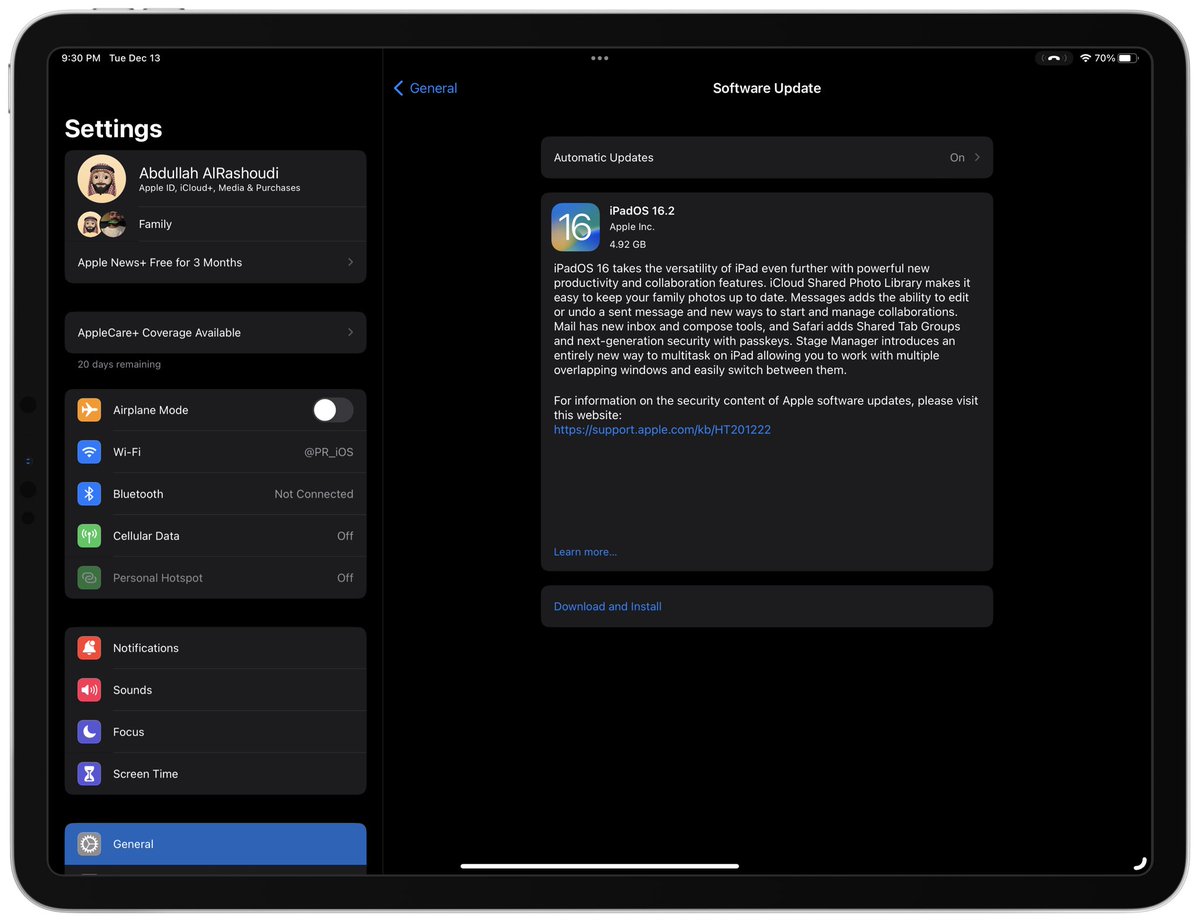Tap the General gear icon

point(89,844)
